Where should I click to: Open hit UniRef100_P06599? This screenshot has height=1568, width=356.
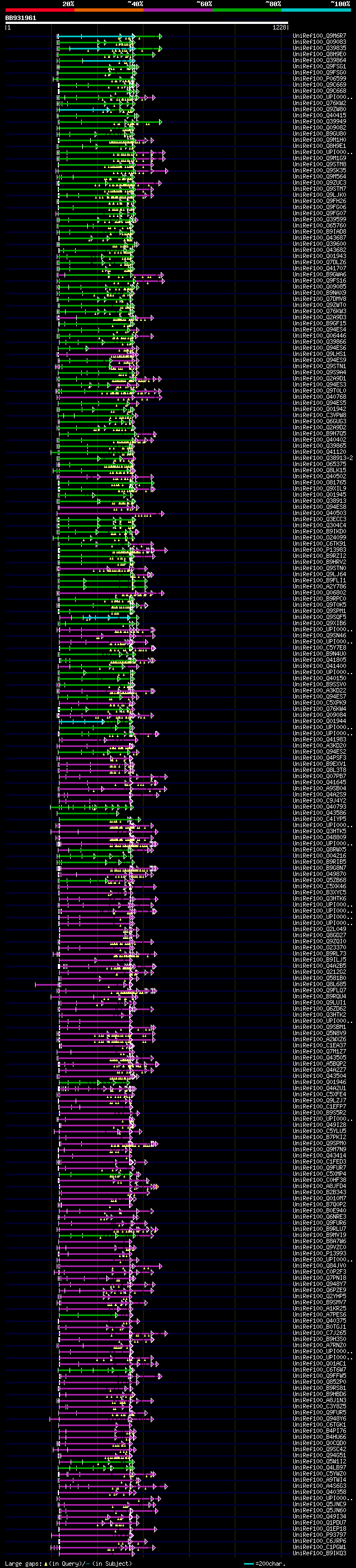click(x=319, y=78)
